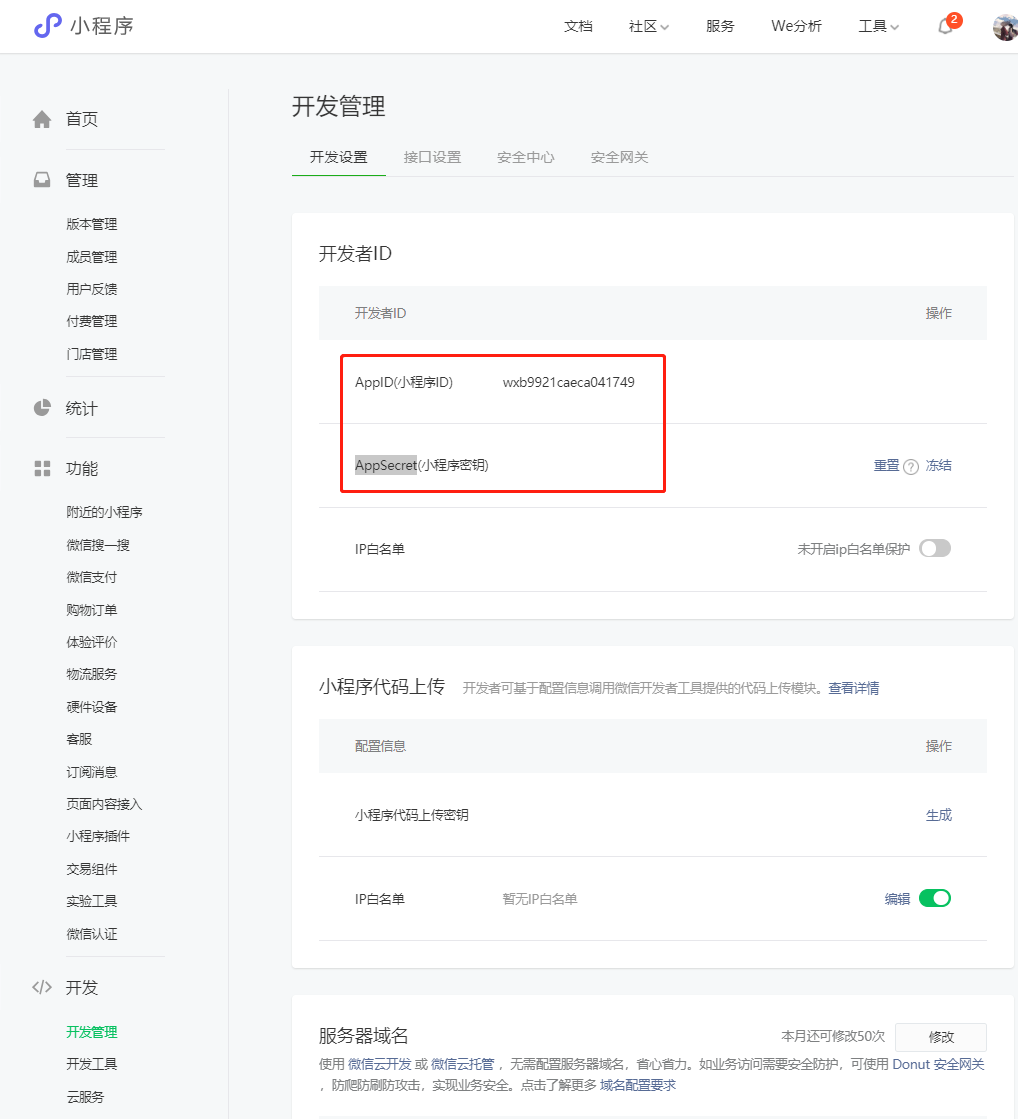
Task: Click the 首页 home icon
Action: click(42, 119)
